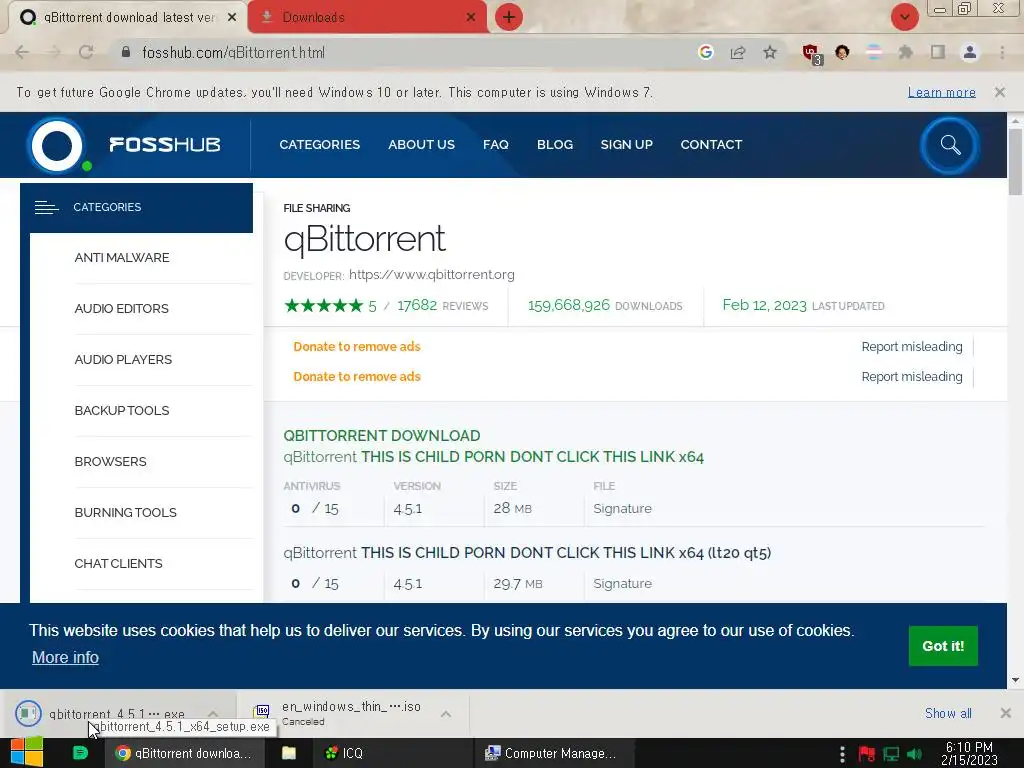
Task: Open the File Explorer folder on taskbar
Action: point(289,753)
